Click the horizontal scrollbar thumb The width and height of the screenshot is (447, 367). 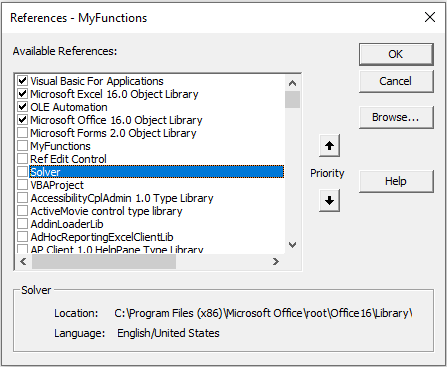pyautogui.click(x=104, y=262)
